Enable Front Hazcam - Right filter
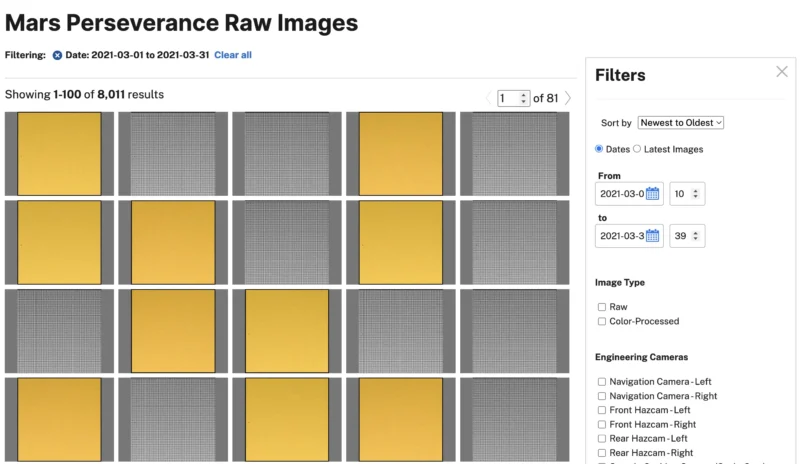Viewport: 800px width, 464px height. [x=602, y=424]
